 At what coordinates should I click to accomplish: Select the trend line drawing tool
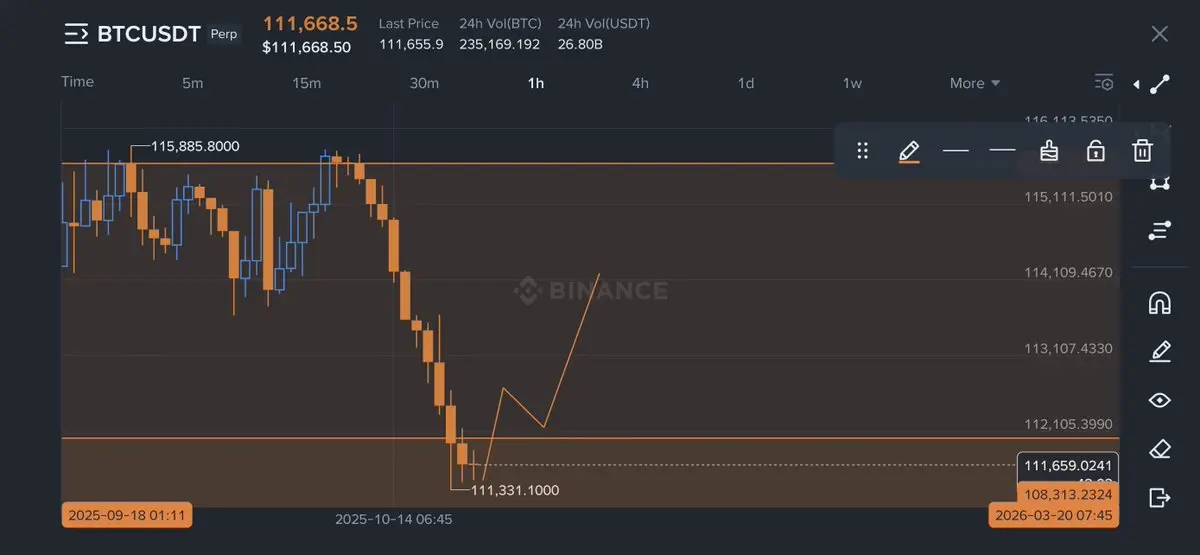click(x=1159, y=85)
